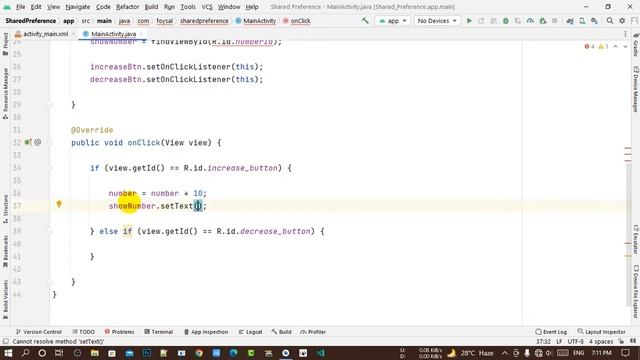This screenshot has height=360, width=640.
Task: Open the editor tabs options menu (three dots)
Action: pos(625,34)
